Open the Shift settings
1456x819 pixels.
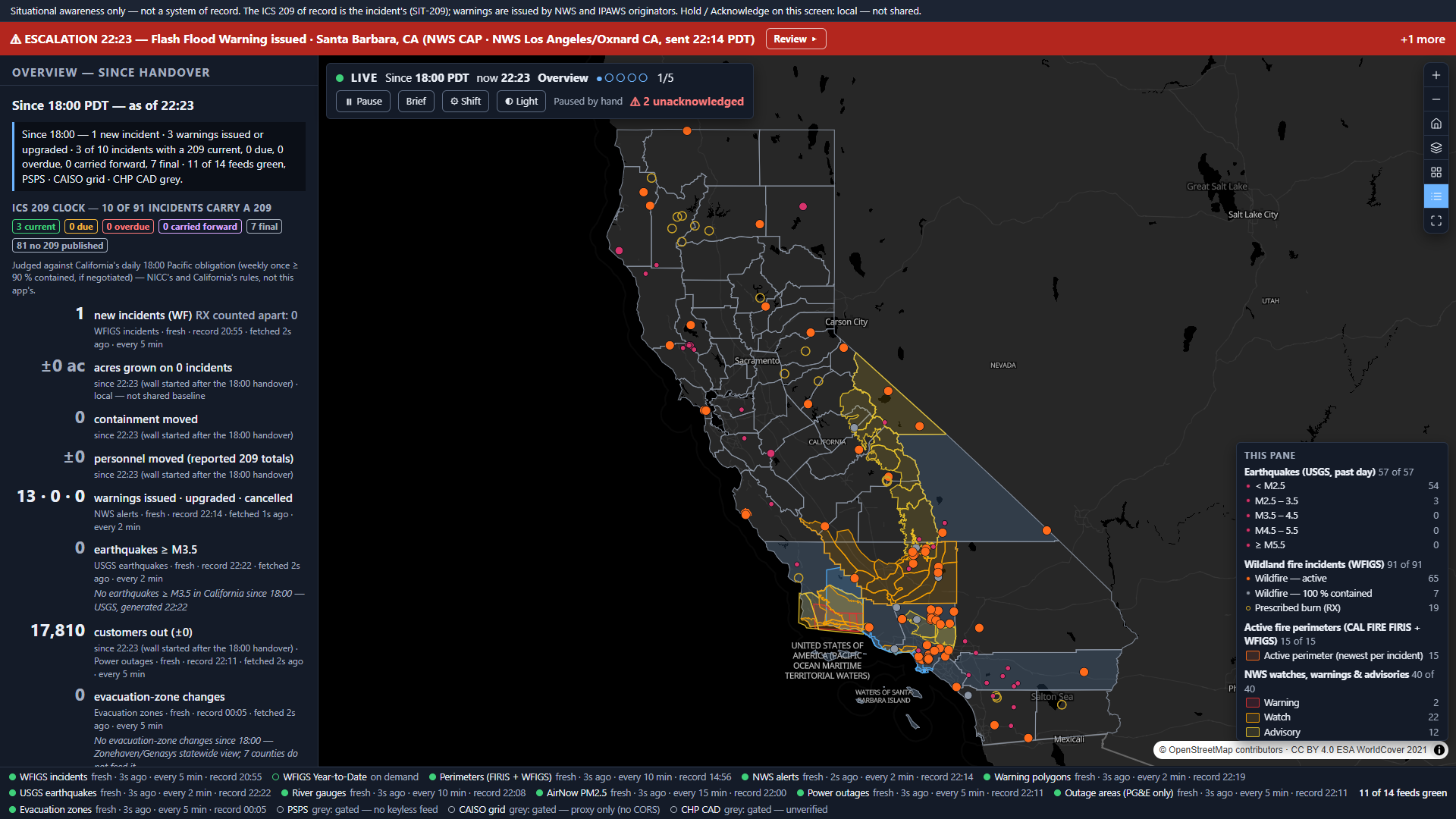pos(466,102)
